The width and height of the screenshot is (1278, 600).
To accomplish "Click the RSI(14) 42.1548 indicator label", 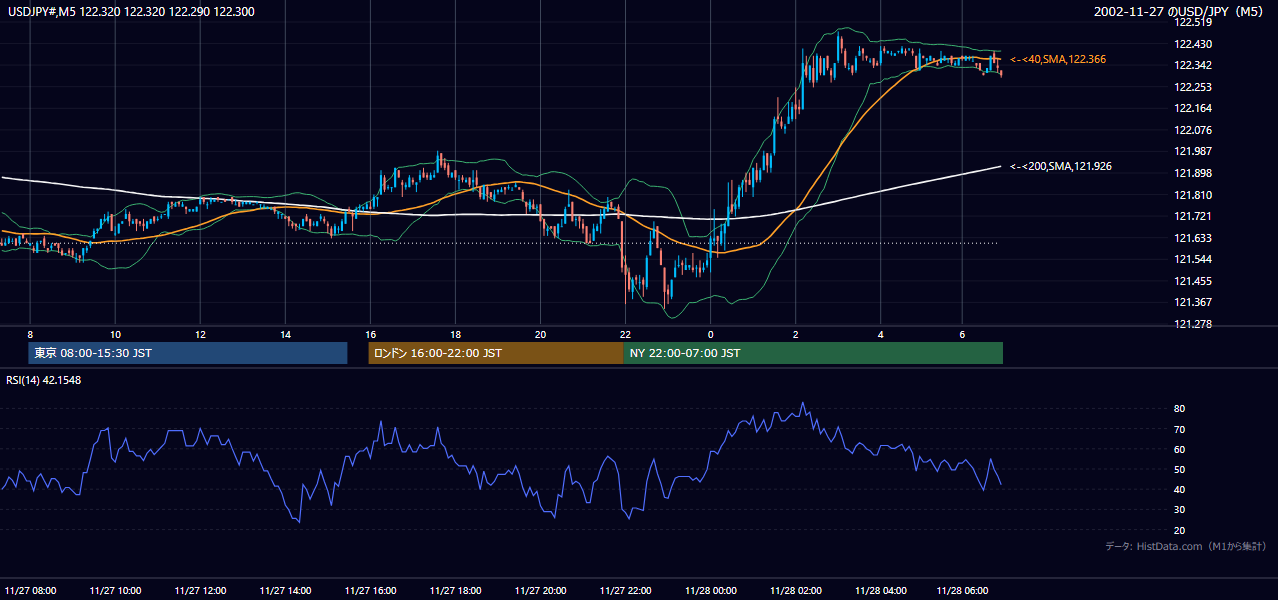I will [x=44, y=380].
